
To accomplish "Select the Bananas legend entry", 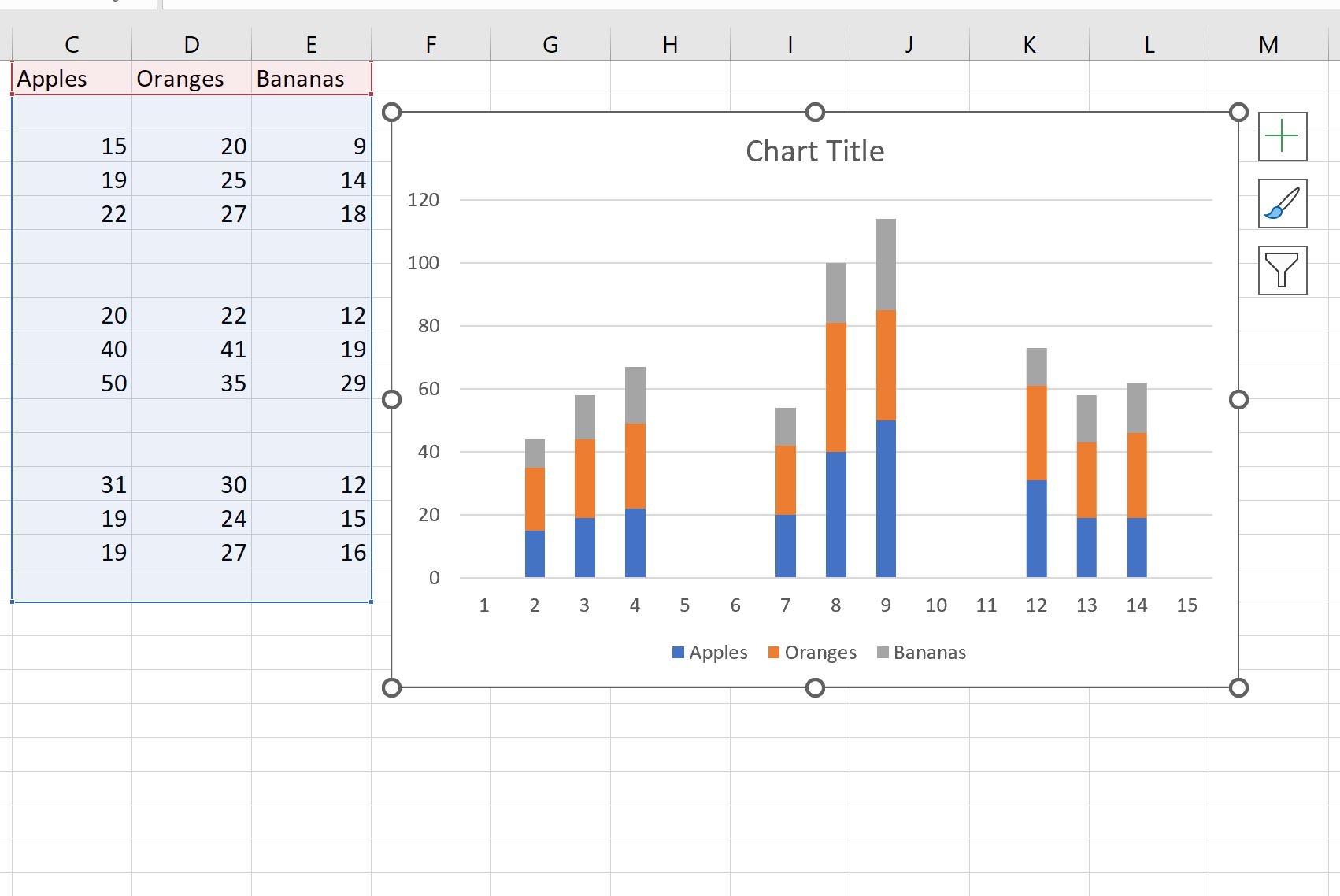I will click(x=930, y=652).
